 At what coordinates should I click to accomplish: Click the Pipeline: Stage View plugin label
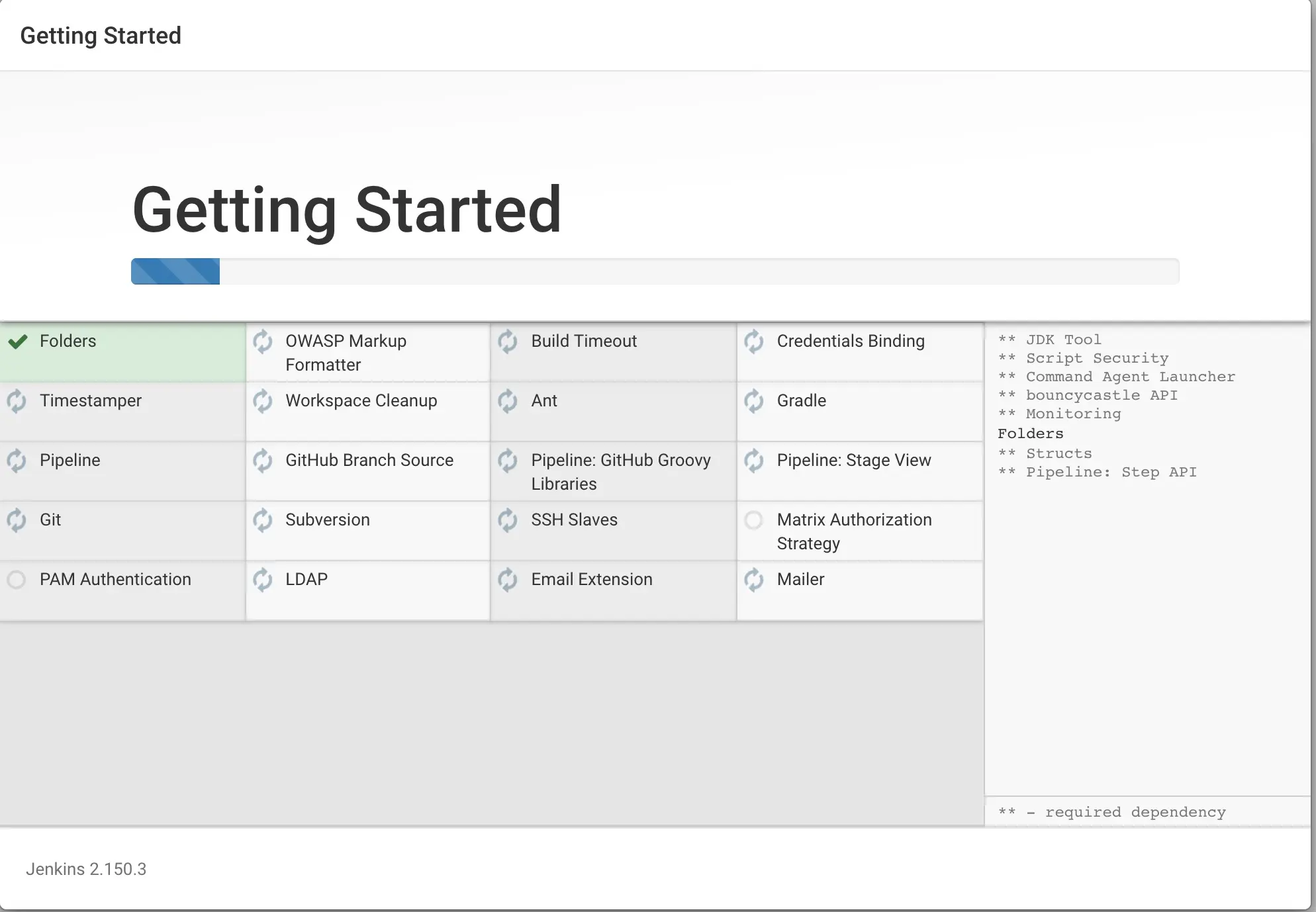click(853, 461)
